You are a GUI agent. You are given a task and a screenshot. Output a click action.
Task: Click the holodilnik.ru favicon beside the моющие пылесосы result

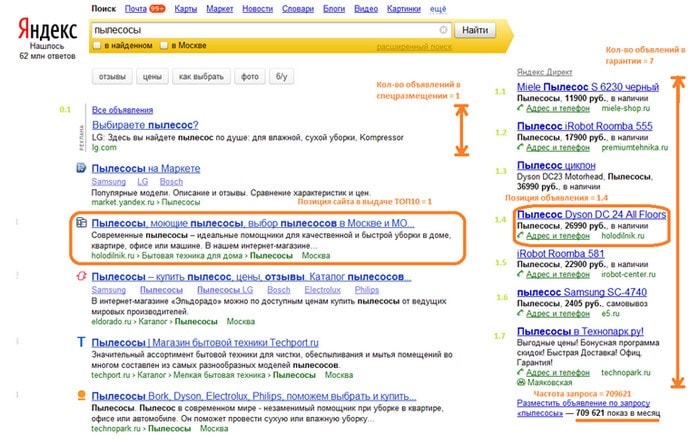click(x=81, y=222)
